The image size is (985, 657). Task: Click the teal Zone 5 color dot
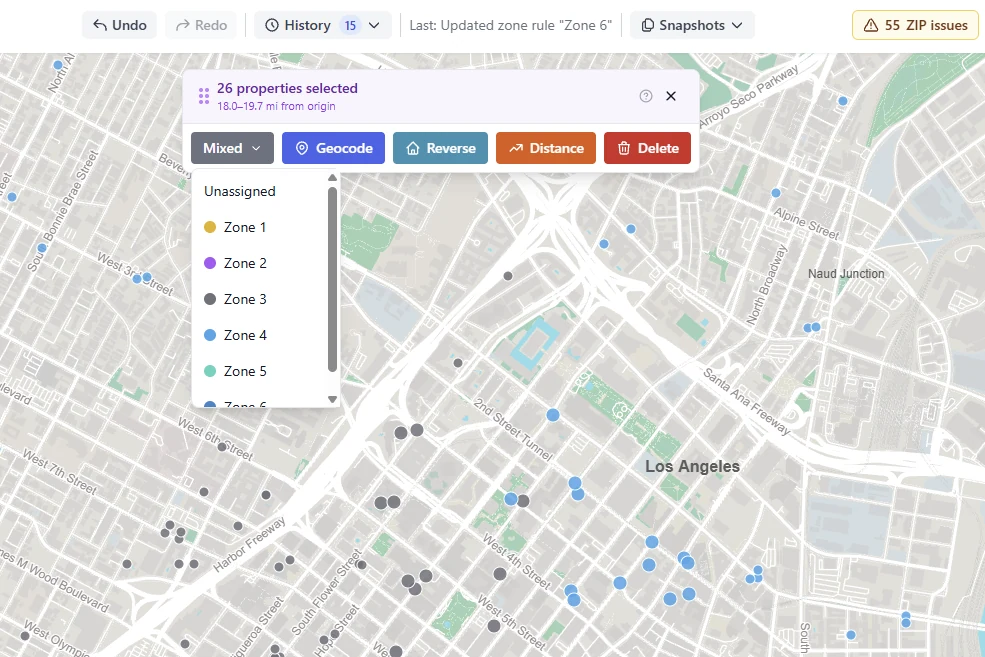(210, 371)
